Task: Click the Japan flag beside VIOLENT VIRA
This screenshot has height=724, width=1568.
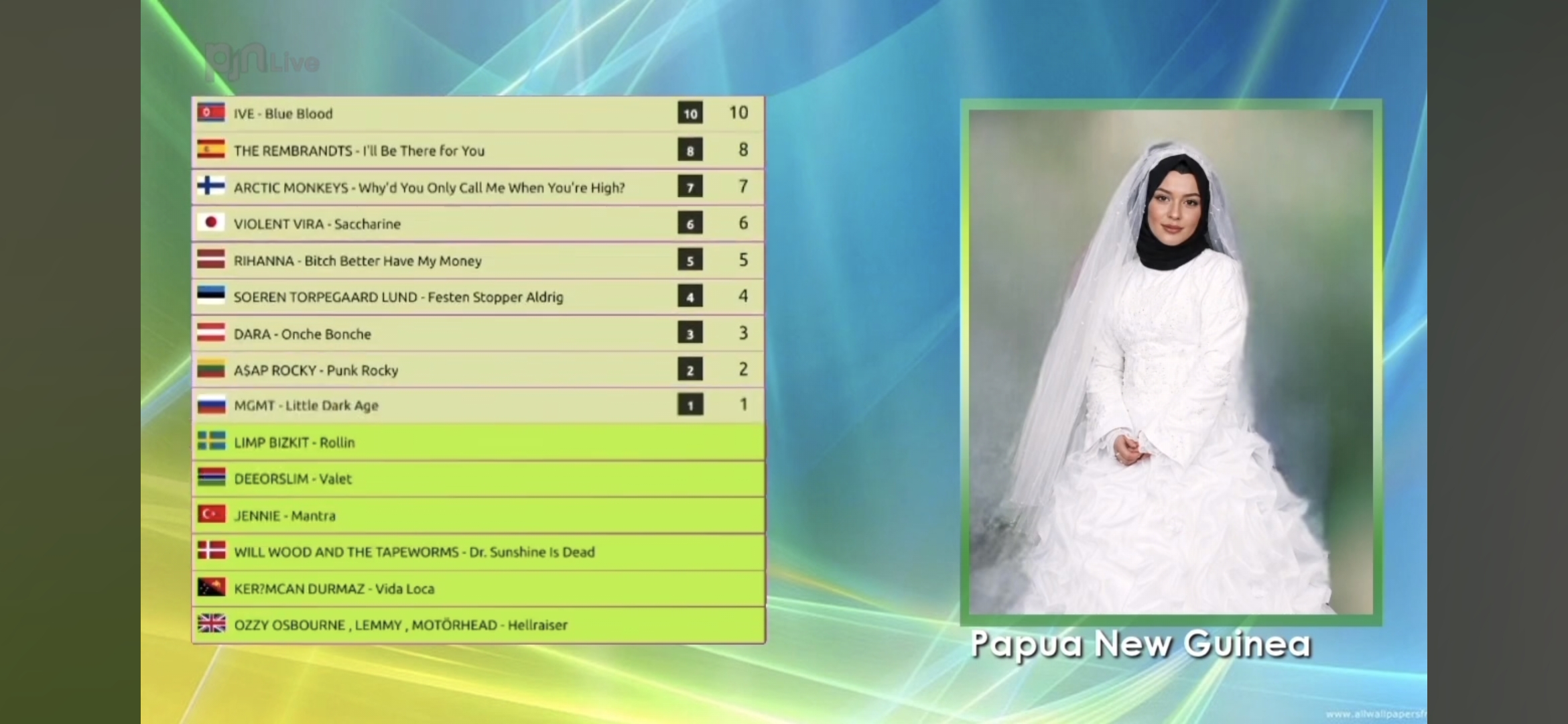Action: pyautogui.click(x=211, y=223)
